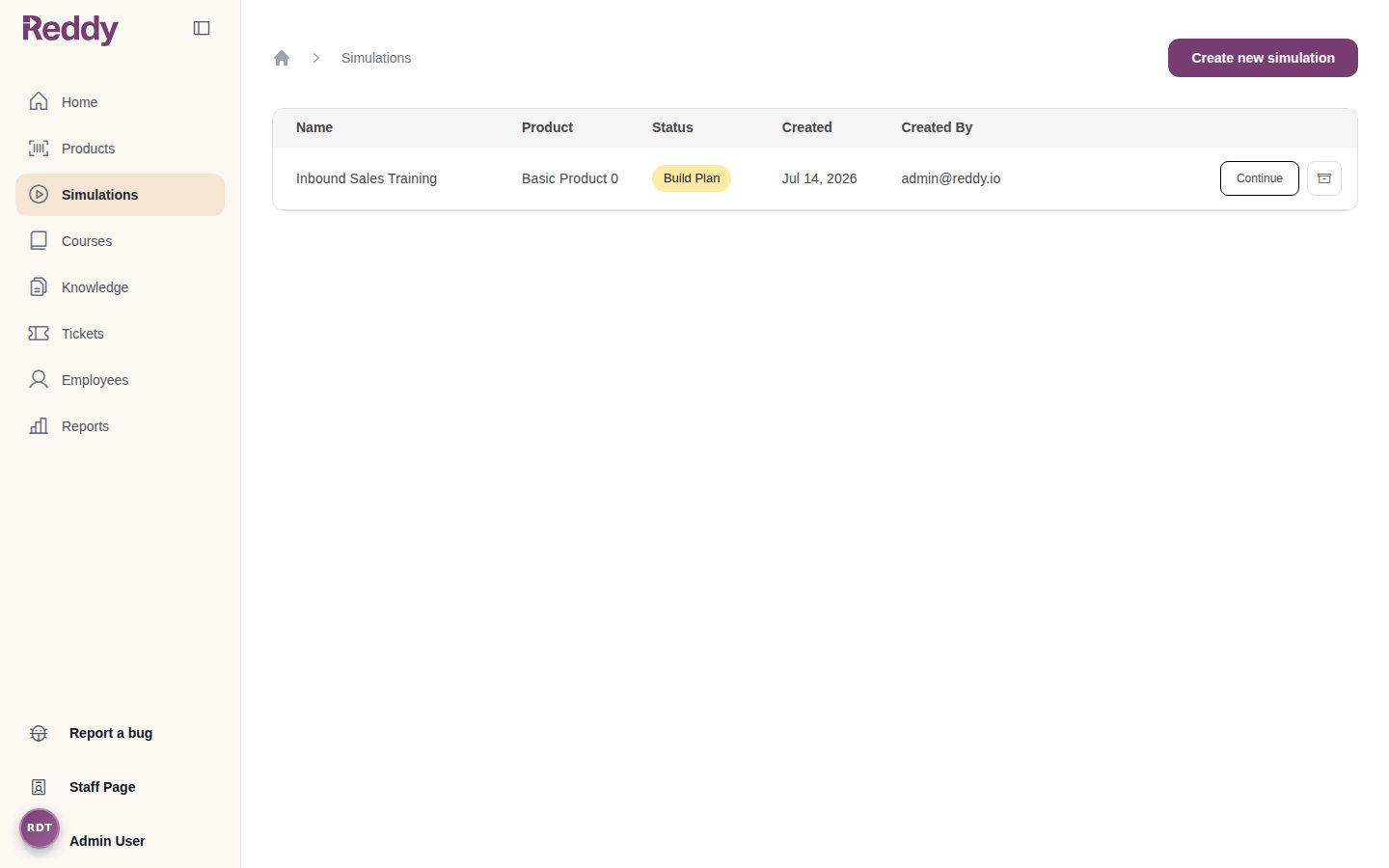Click the Home house icon in sidebar
Screen dimensions: 1389x868
pos(39,101)
